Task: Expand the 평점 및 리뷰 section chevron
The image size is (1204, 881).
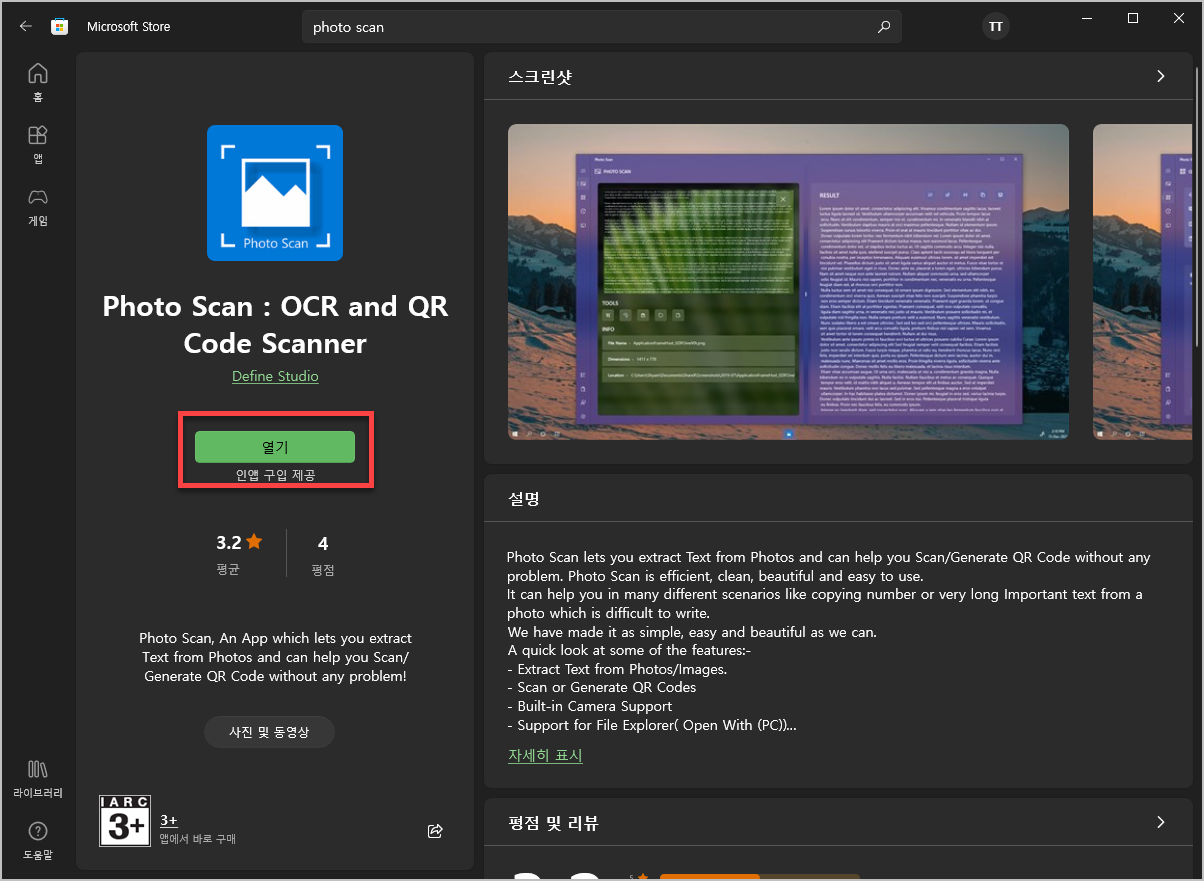Action: [1161, 822]
